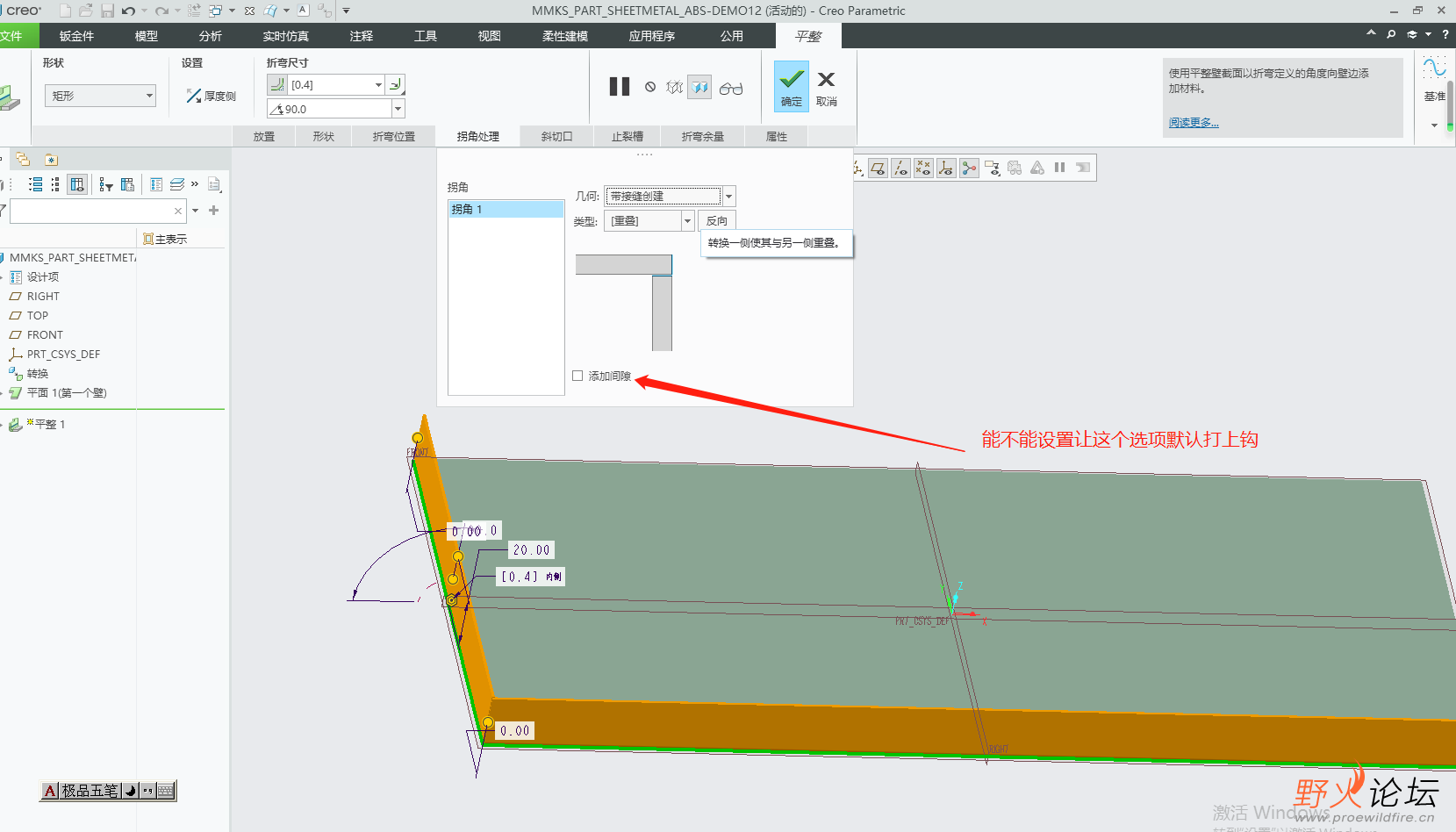1456x832 pixels.
Task: Click the Redo arrow icon
Action: pos(161,11)
